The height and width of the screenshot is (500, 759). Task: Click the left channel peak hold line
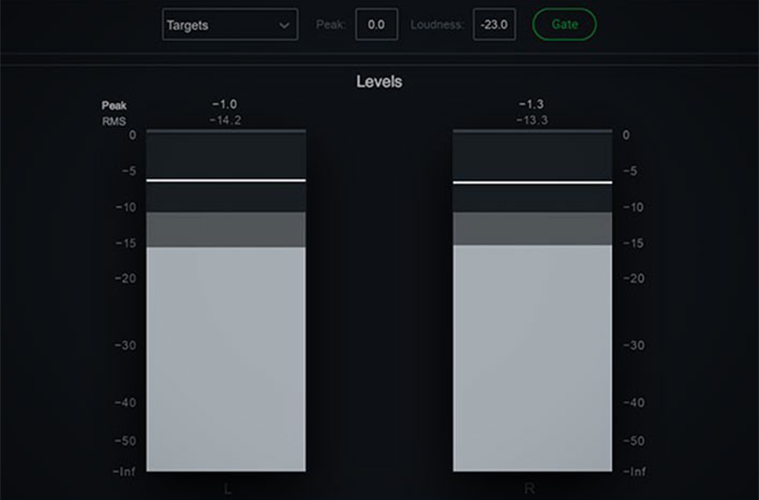coord(226,181)
